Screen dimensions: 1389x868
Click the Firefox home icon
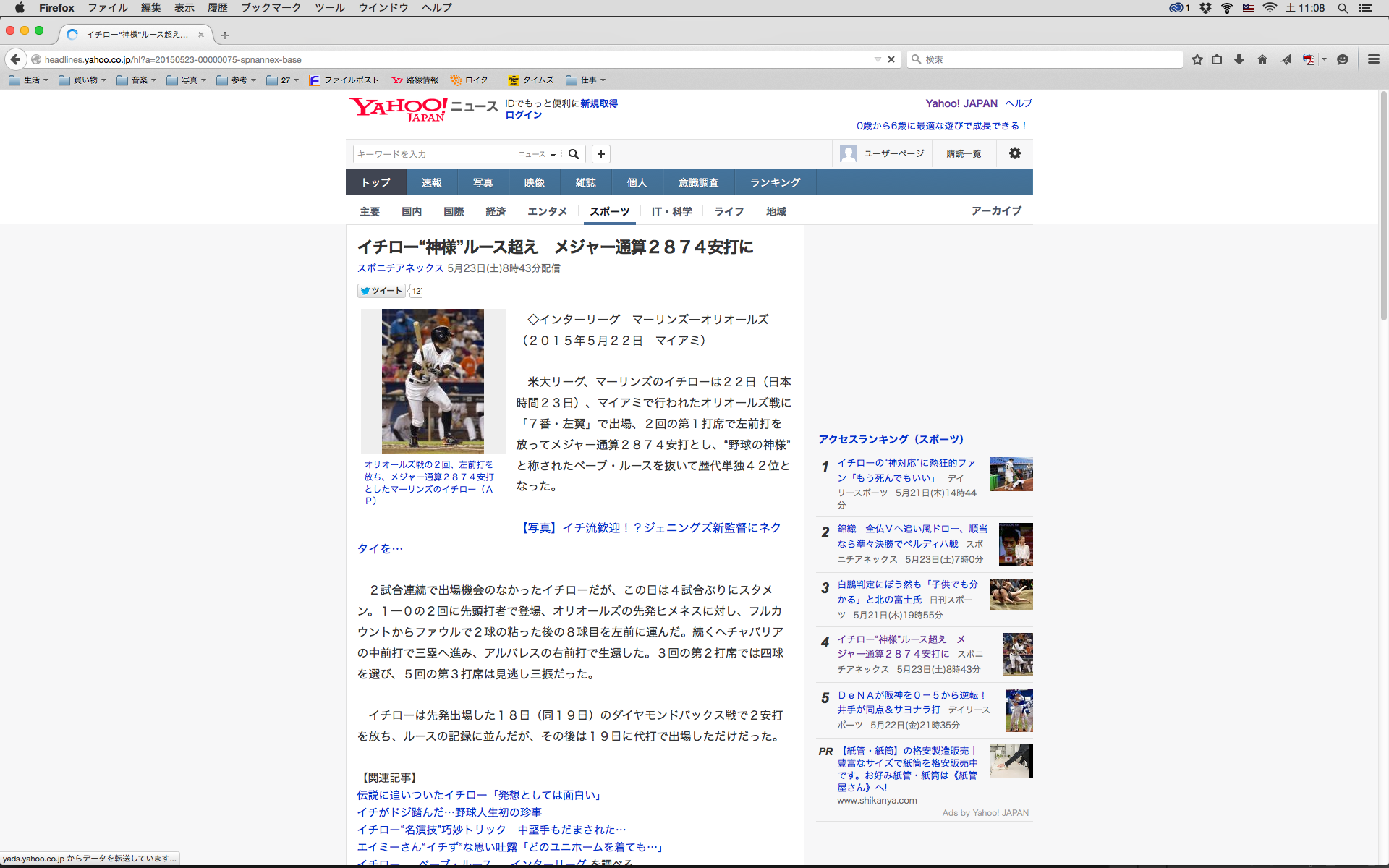[1262, 59]
